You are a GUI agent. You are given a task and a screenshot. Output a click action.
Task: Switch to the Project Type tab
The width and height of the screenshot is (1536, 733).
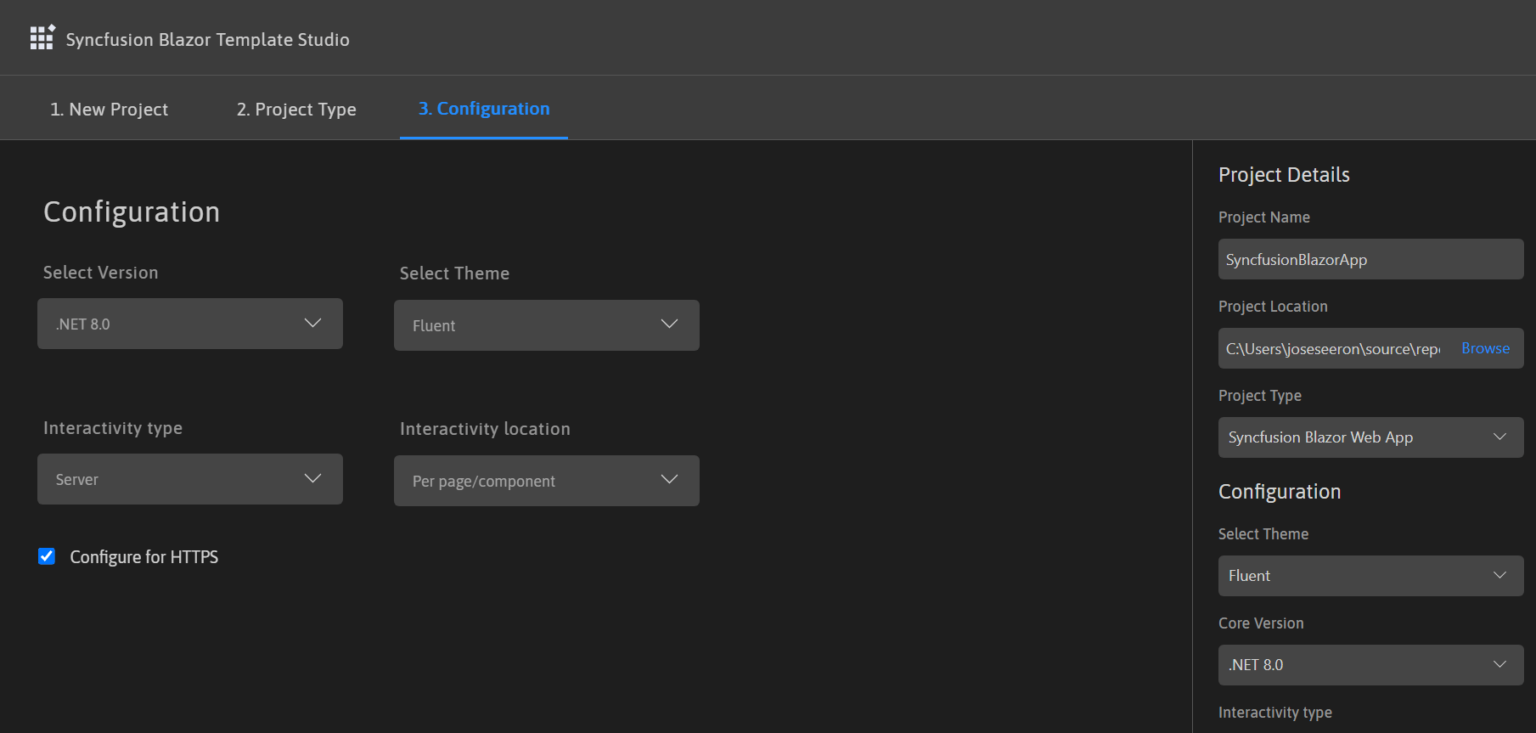(296, 108)
